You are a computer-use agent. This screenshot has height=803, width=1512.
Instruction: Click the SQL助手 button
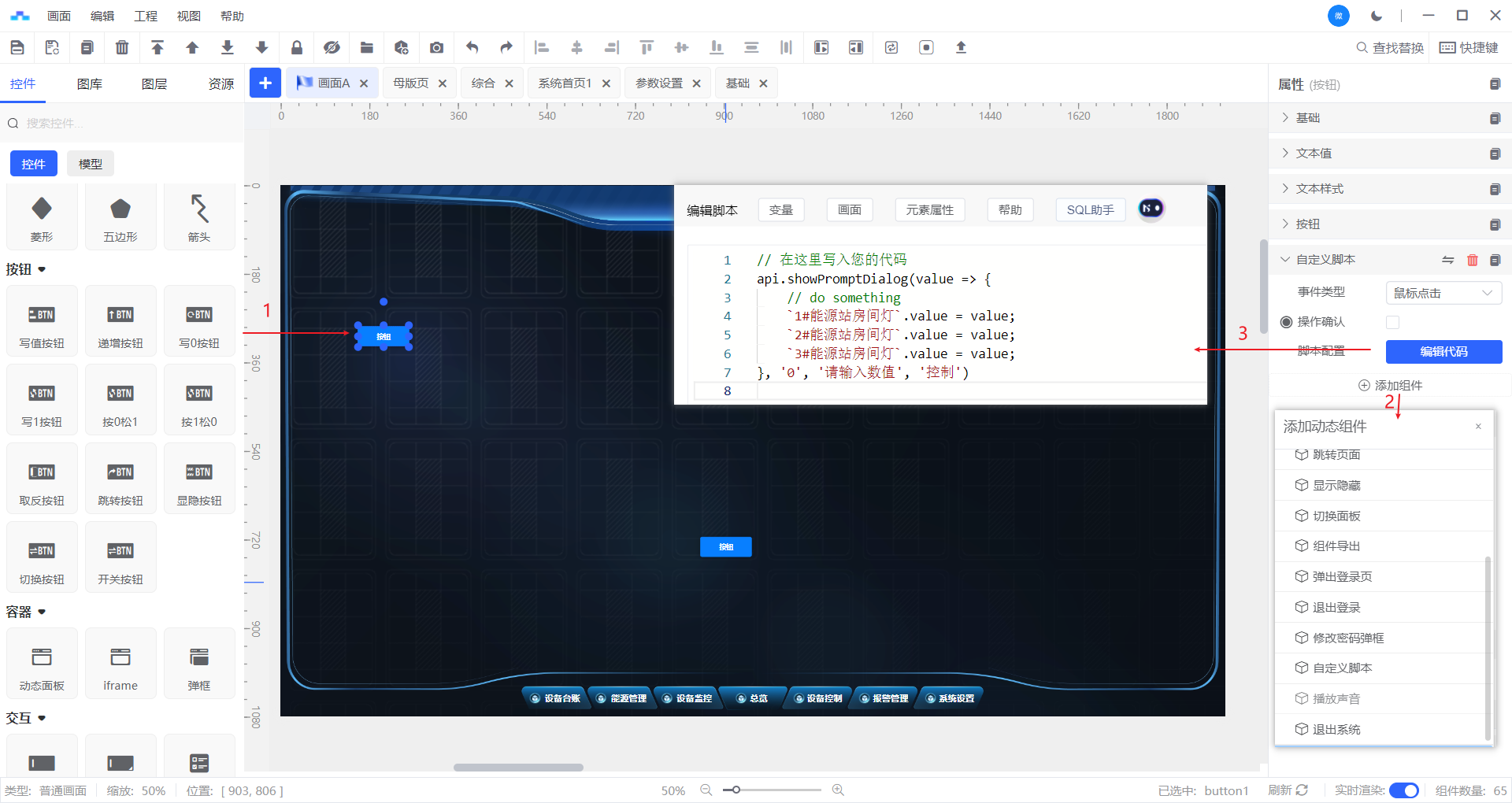coord(1090,210)
